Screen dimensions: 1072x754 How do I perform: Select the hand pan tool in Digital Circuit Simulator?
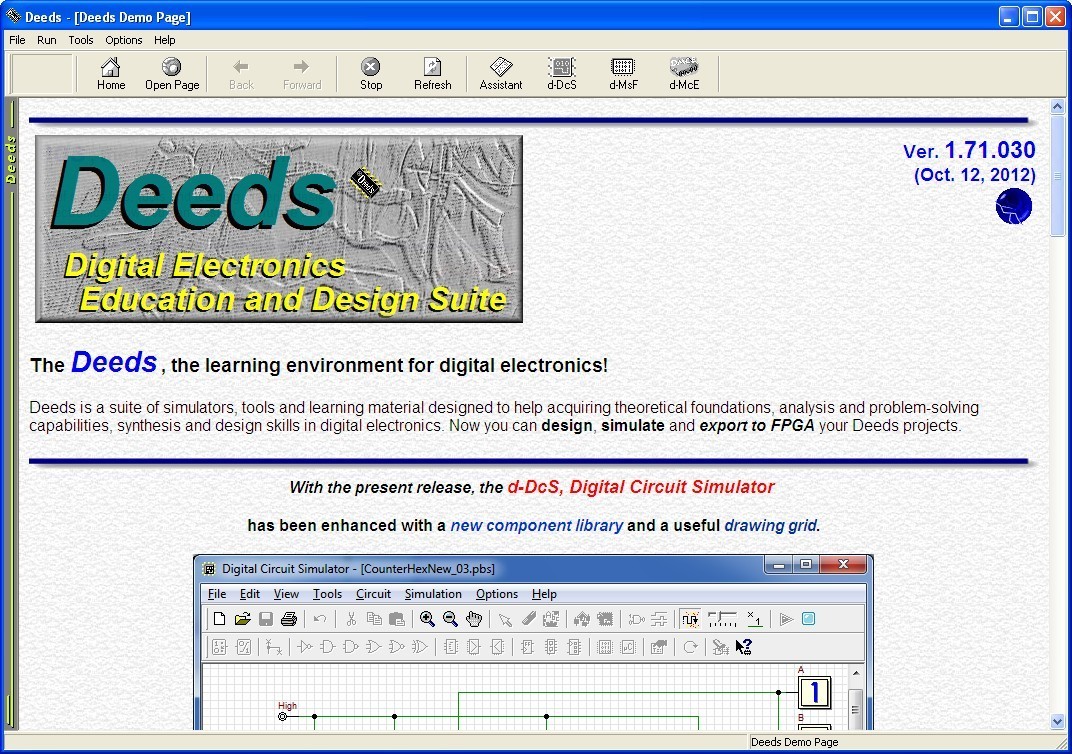click(x=474, y=619)
